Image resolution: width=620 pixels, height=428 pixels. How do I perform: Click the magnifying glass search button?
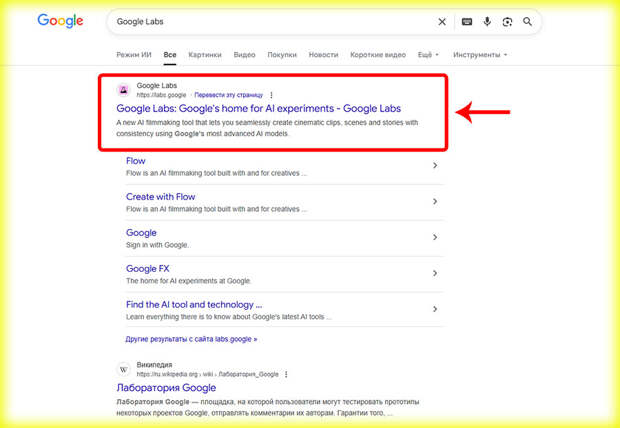(x=528, y=21)
